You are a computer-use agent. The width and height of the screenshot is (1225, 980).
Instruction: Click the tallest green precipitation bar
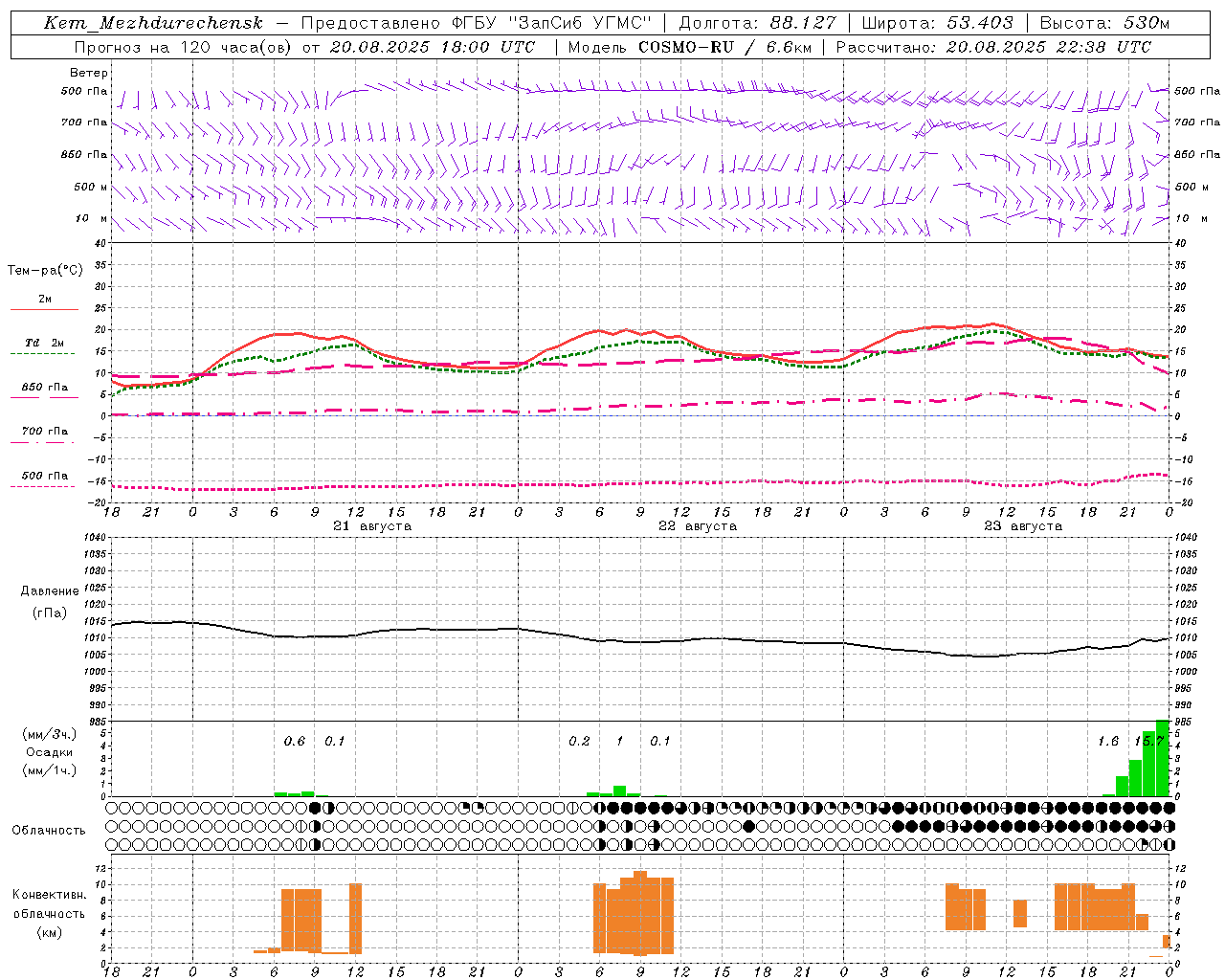coord(1162,758)
